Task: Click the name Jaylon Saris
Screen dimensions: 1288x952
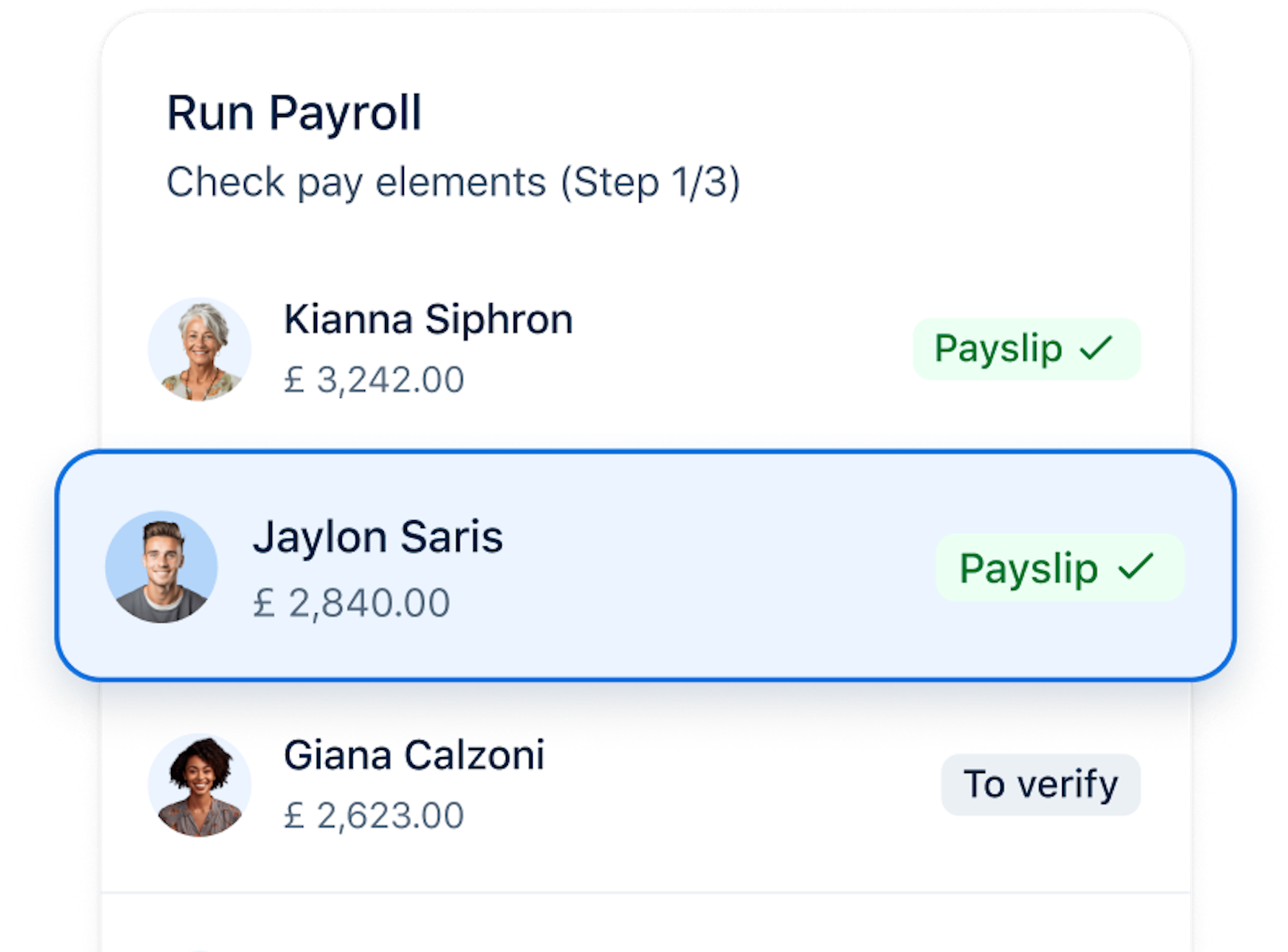Action: pyautogui.click(x=378, y=536)
